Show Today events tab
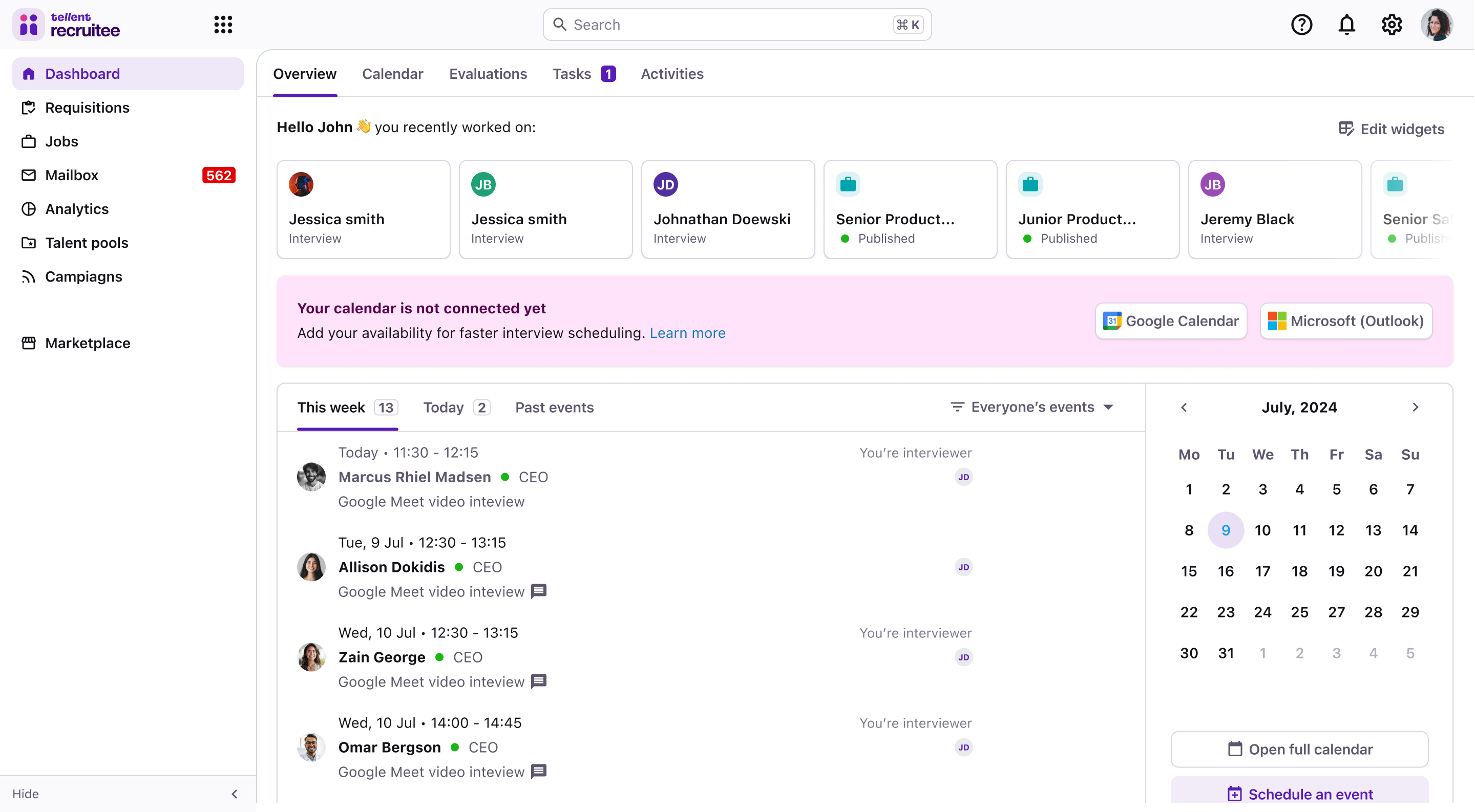This screenshot has height=812, width=1475. click(456, 408)
